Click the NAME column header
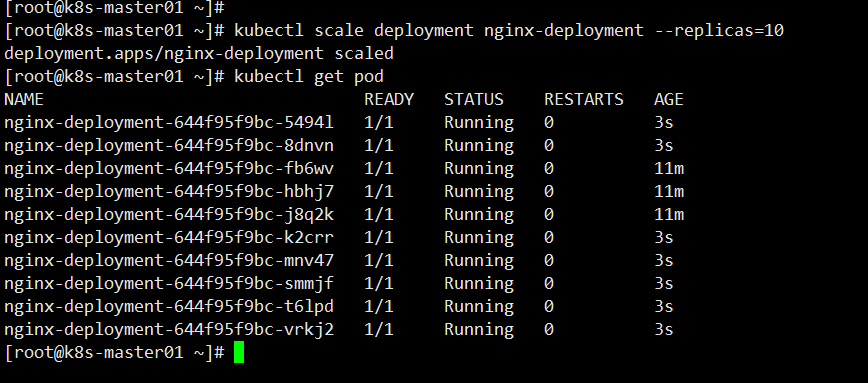Image resolution: width=868 pixels, height=383 pixels. click(24, 99)
